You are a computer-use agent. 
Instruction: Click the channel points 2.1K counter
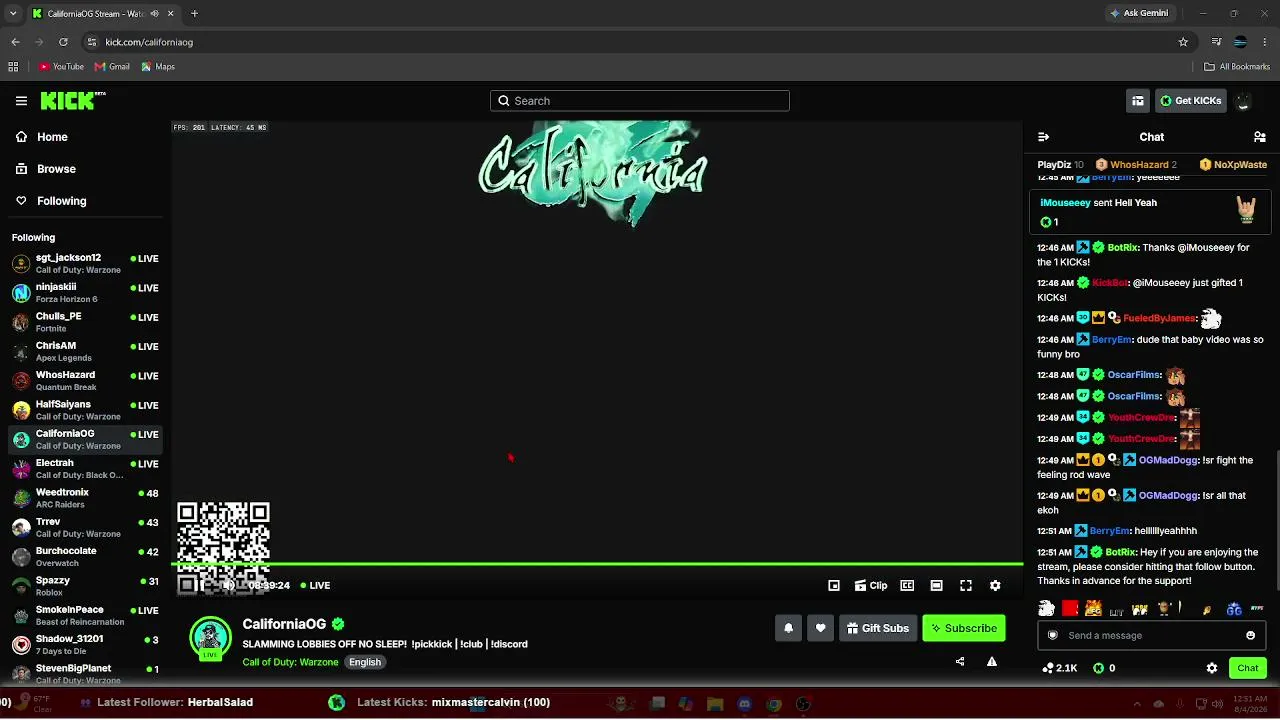1059,668
